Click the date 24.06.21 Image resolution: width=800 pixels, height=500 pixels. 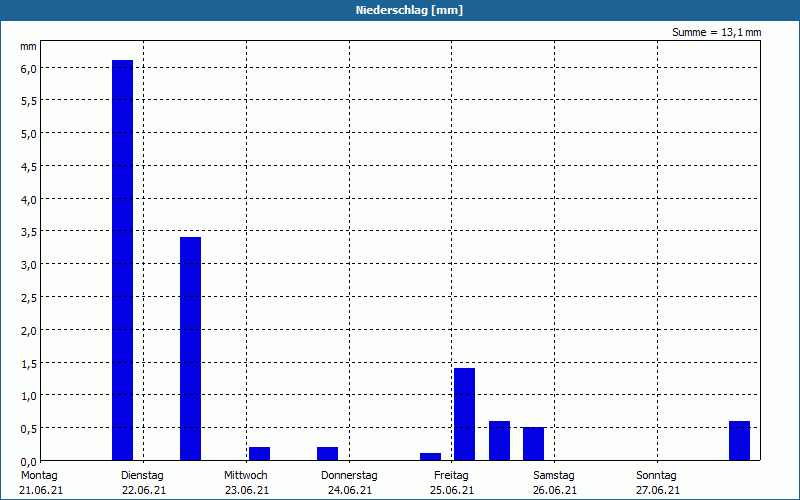coord(349,490)
